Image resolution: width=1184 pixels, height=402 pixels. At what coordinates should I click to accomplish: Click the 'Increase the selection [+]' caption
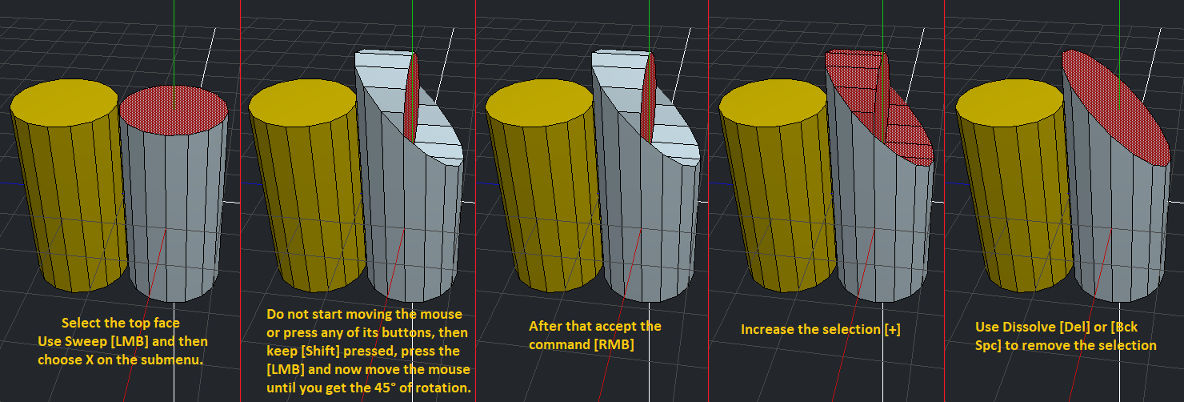[822, 329]
